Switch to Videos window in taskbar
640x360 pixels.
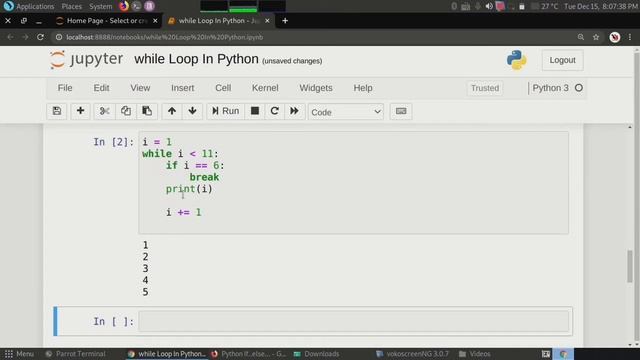pos(475,354)
